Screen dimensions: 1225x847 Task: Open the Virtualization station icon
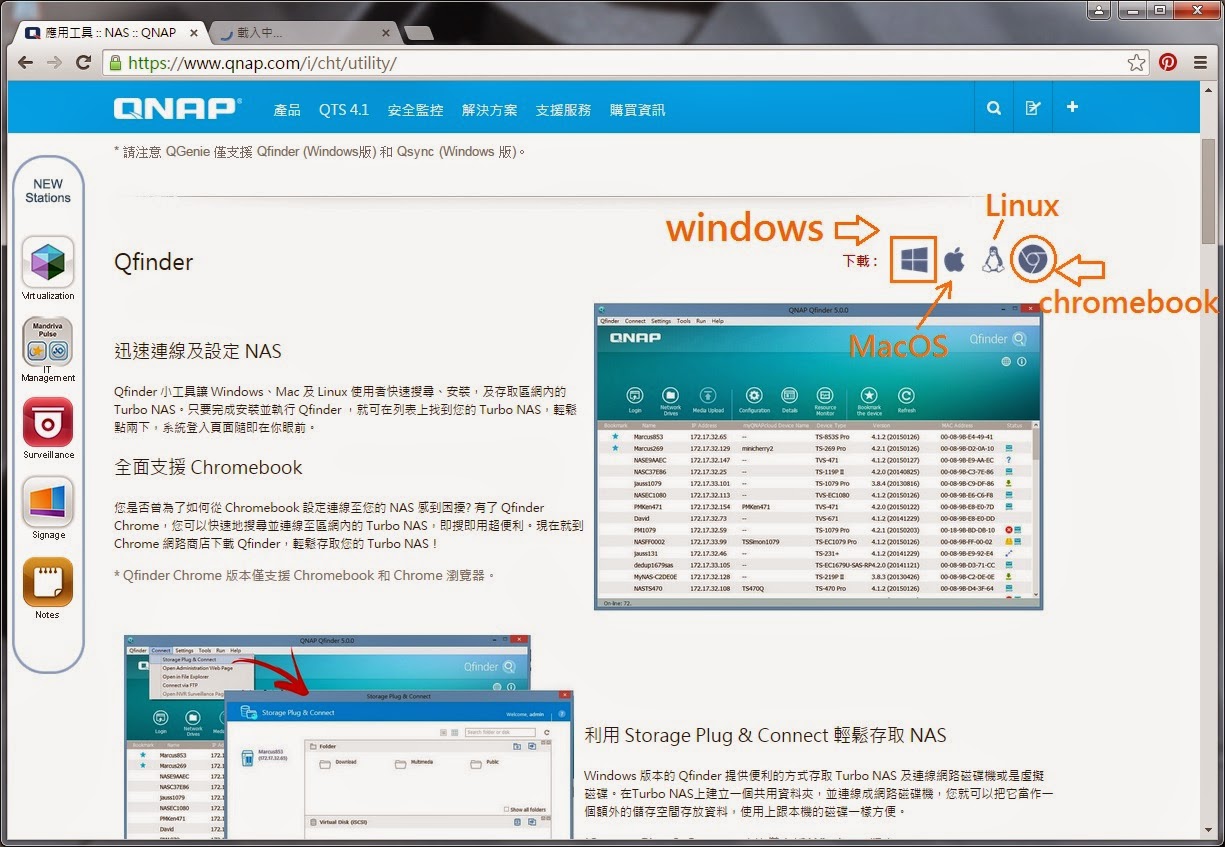pyautogui.click(x=48, y=262)
